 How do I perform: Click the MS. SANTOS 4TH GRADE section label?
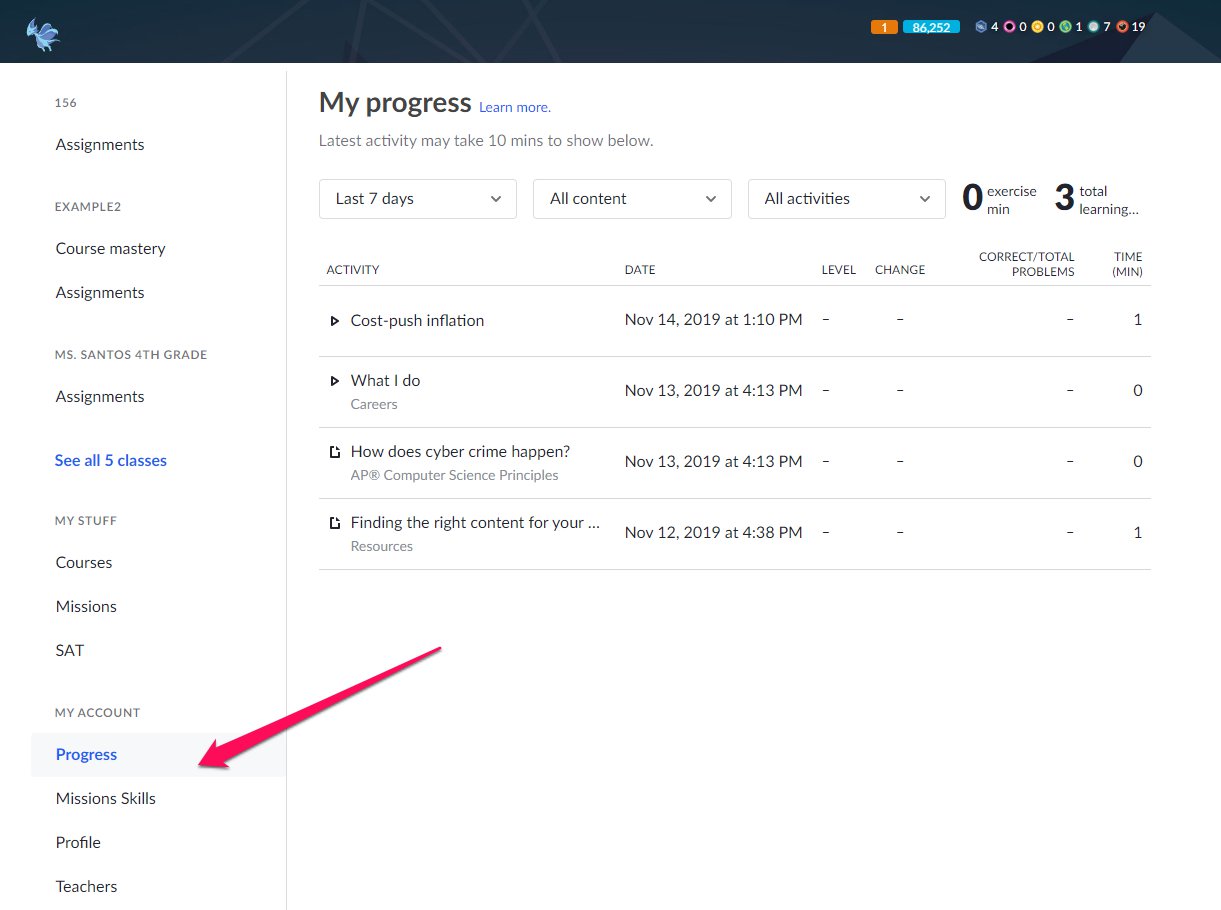pos(131,355)
